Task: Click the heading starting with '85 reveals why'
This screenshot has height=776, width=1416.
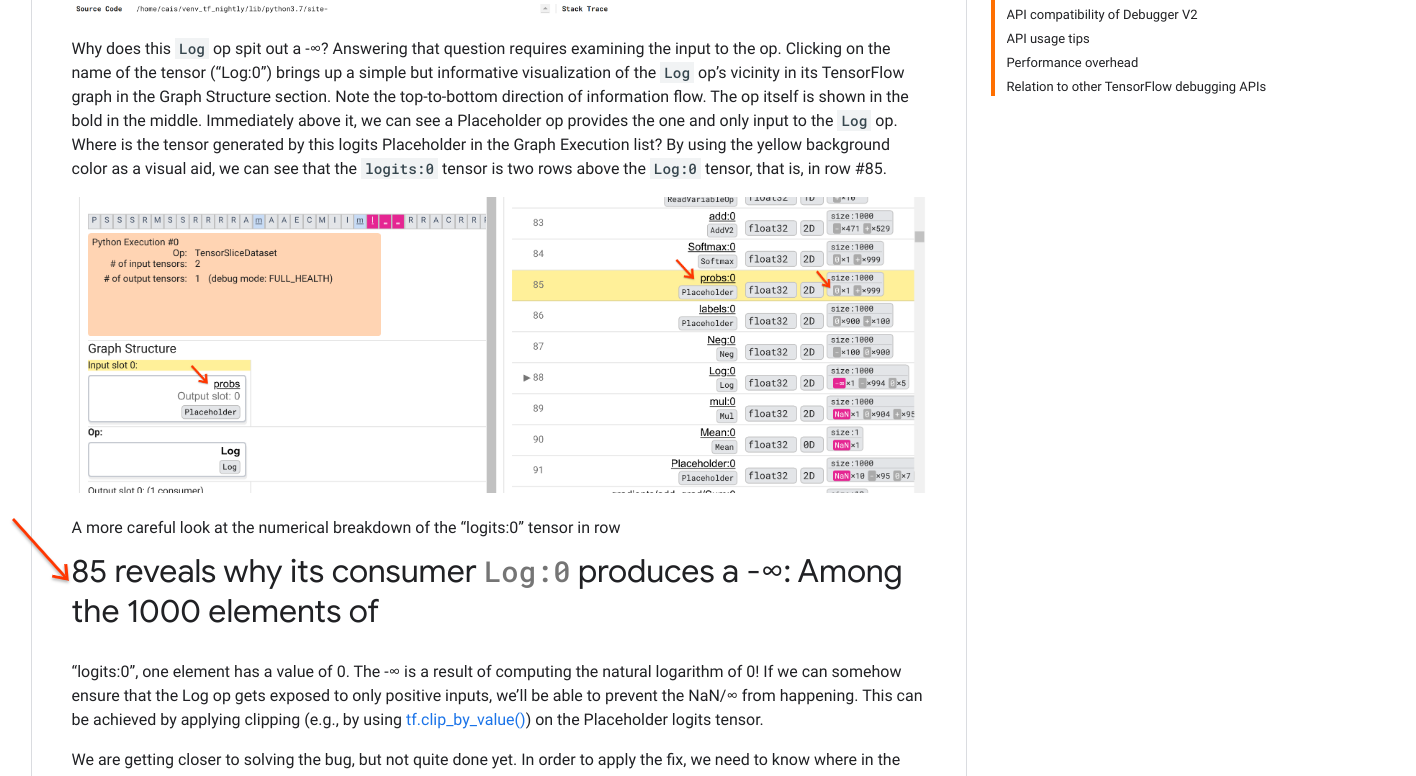Action: (487, 591)
